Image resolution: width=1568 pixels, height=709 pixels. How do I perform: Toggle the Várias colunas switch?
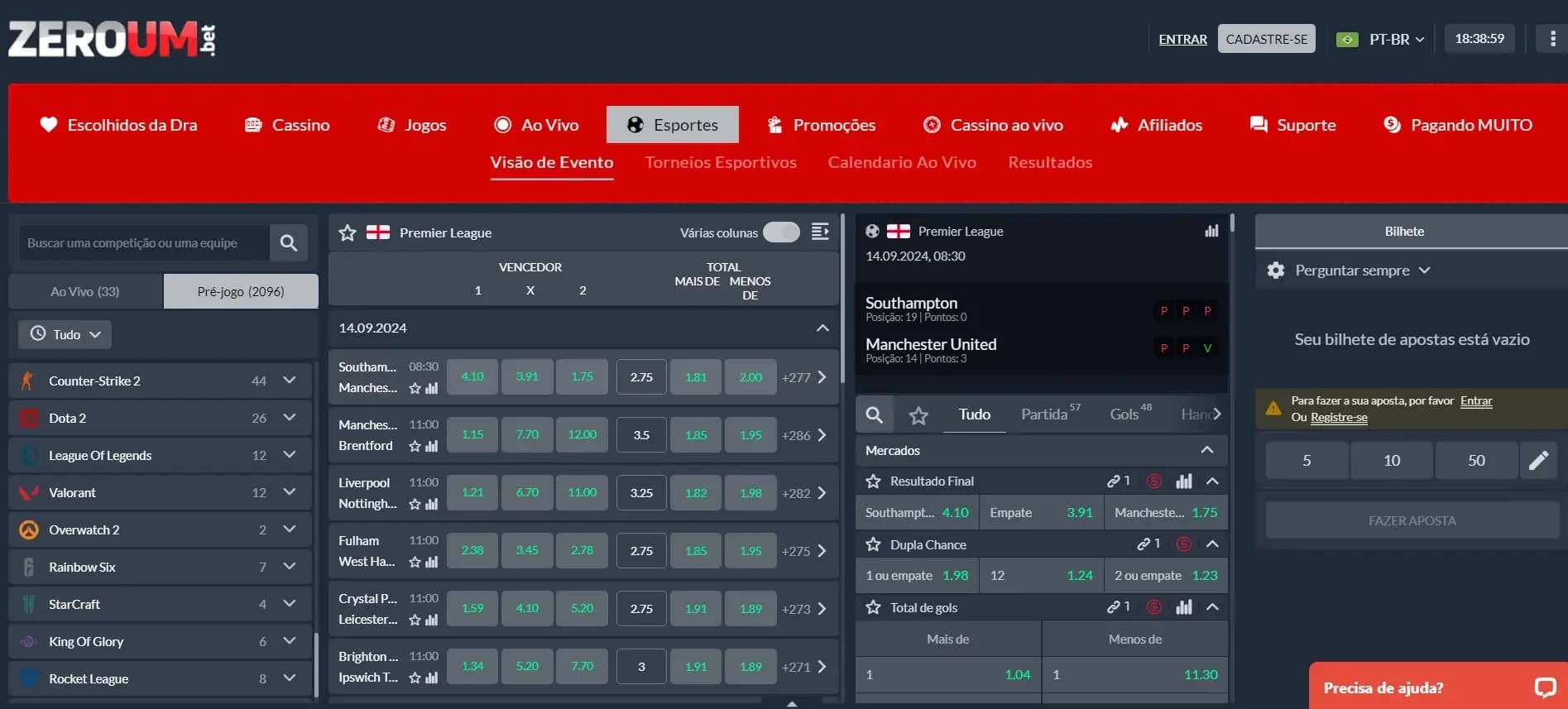(x=781, y=232)
